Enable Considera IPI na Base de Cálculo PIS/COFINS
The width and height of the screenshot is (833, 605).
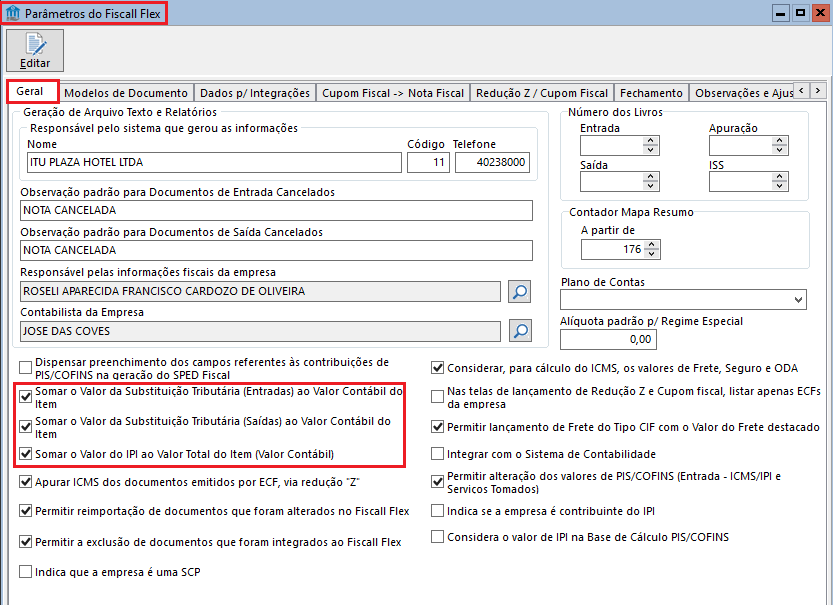pos(437,536)
